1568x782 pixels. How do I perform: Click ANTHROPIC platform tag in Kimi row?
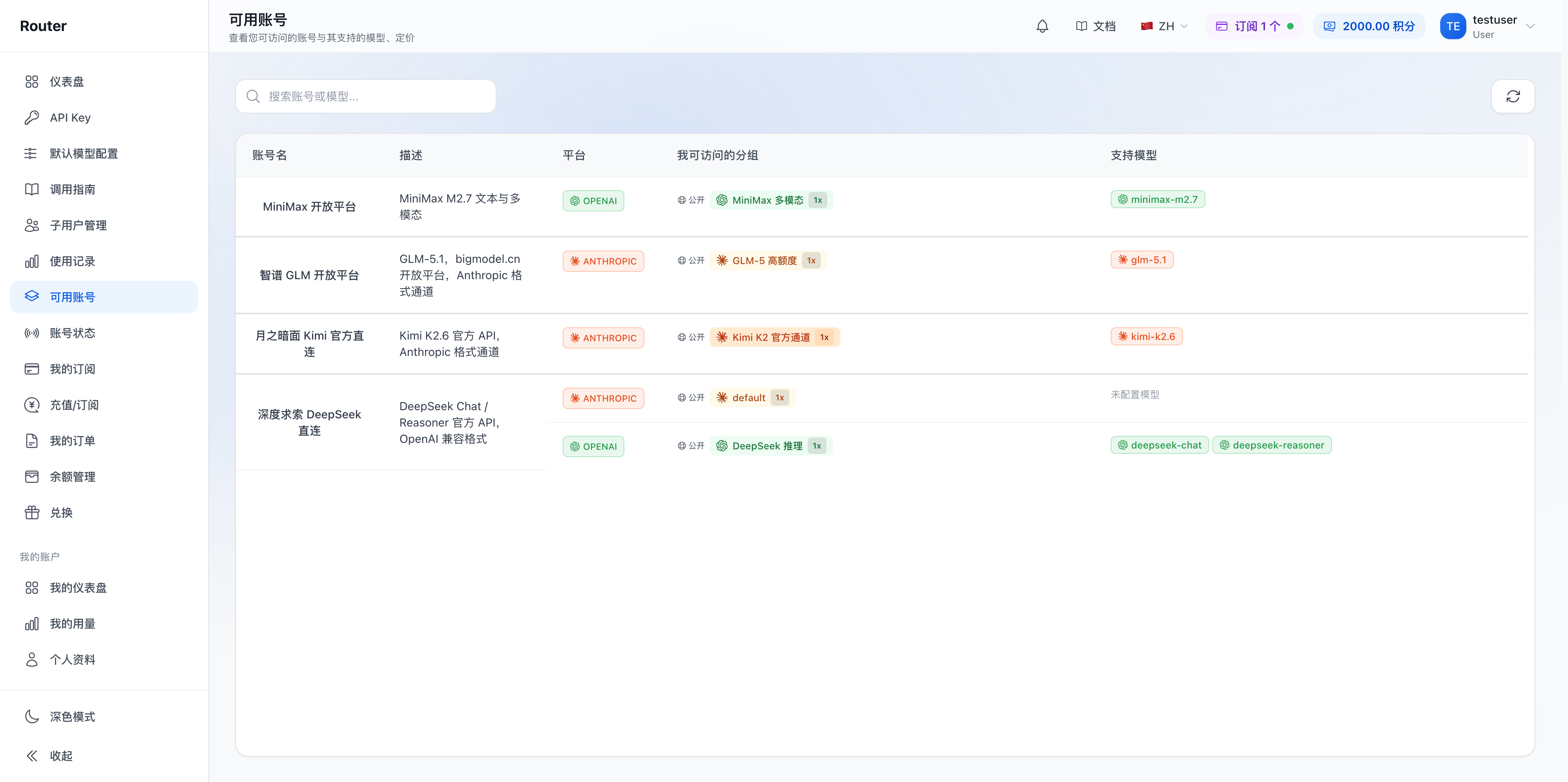(x=603, y=338)
